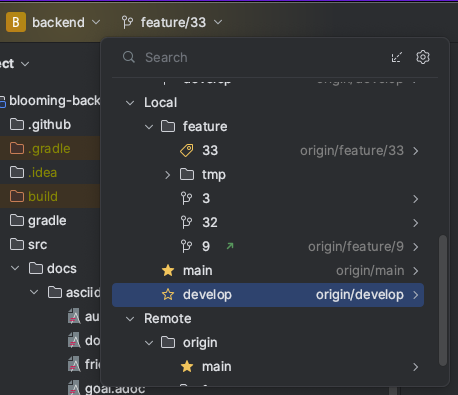
Task: Collapse the Local branches group
Action: (130, 103)
